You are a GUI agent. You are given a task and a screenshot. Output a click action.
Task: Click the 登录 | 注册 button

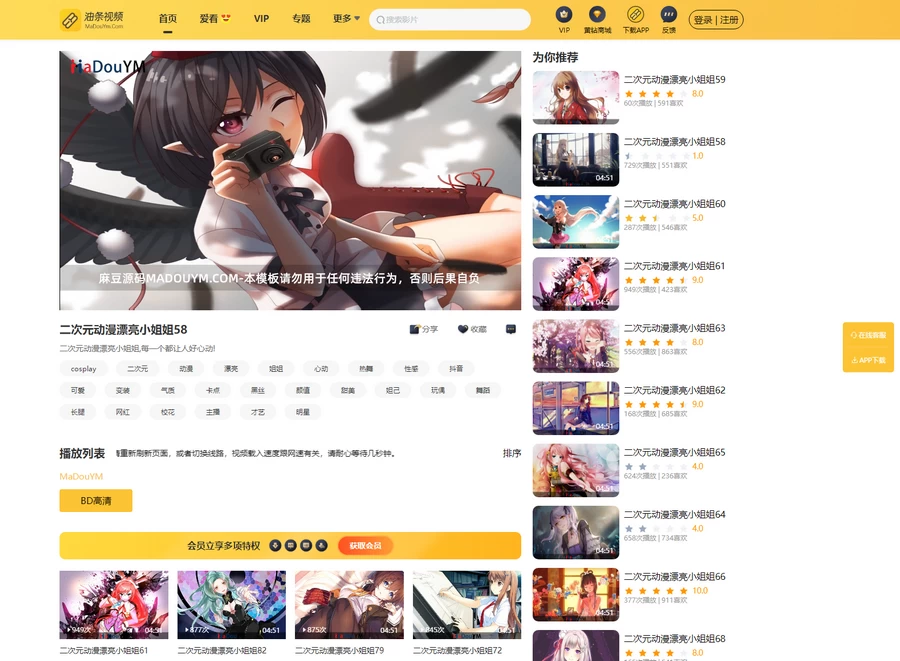click(x=716, y=20)
